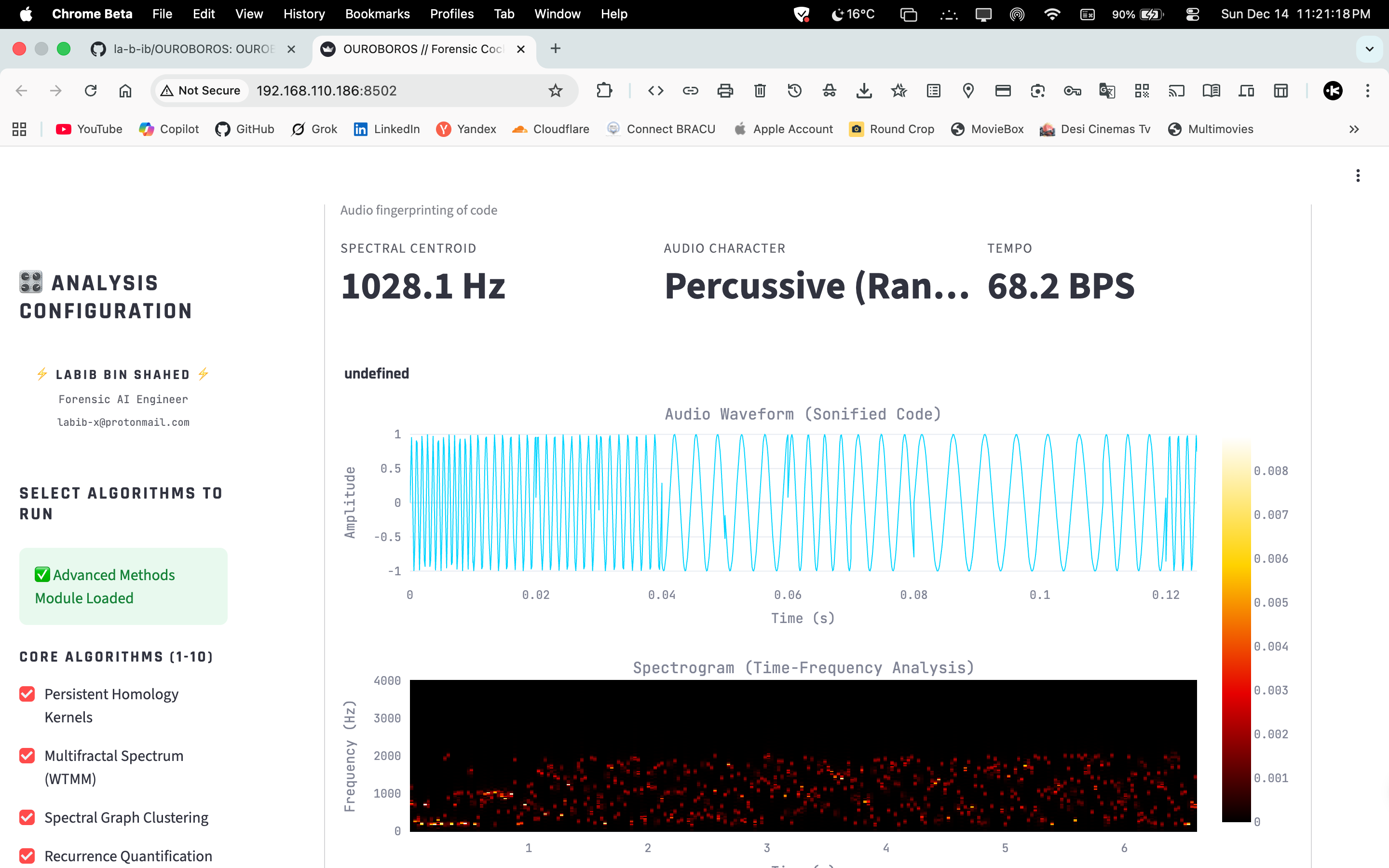Open the Cloudflare bookmark
This screenshot has height=868, width=1389.
[x=550, y=129]
